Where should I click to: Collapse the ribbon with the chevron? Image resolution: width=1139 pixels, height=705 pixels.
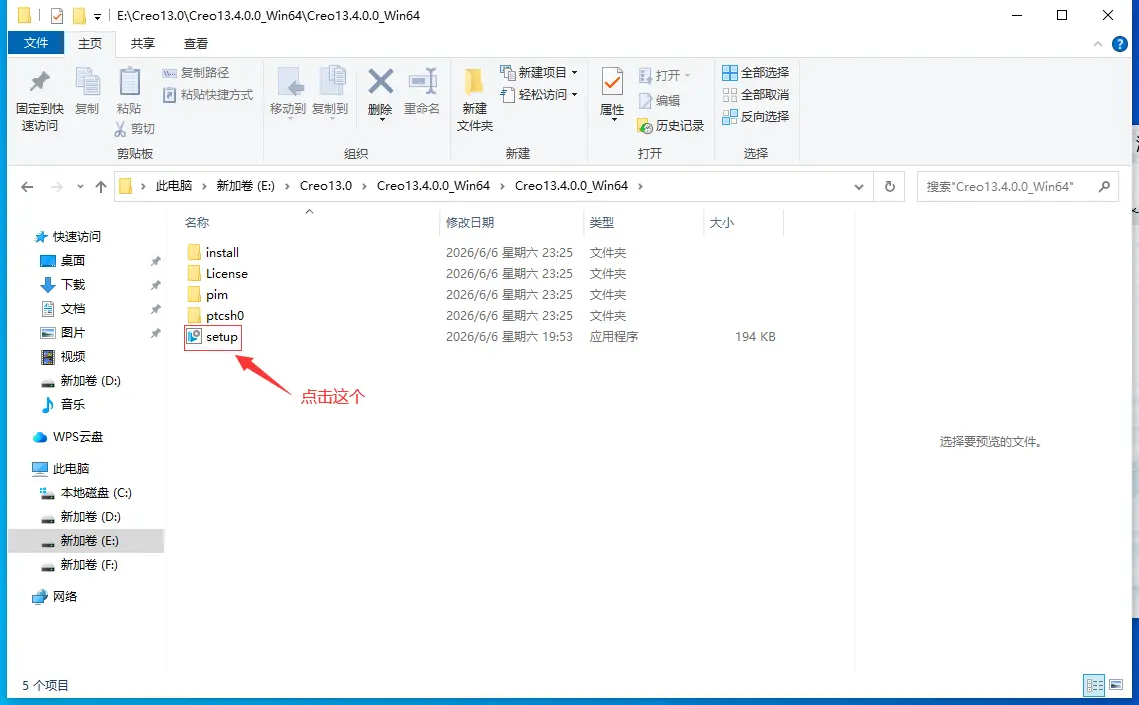[1097, 44]
